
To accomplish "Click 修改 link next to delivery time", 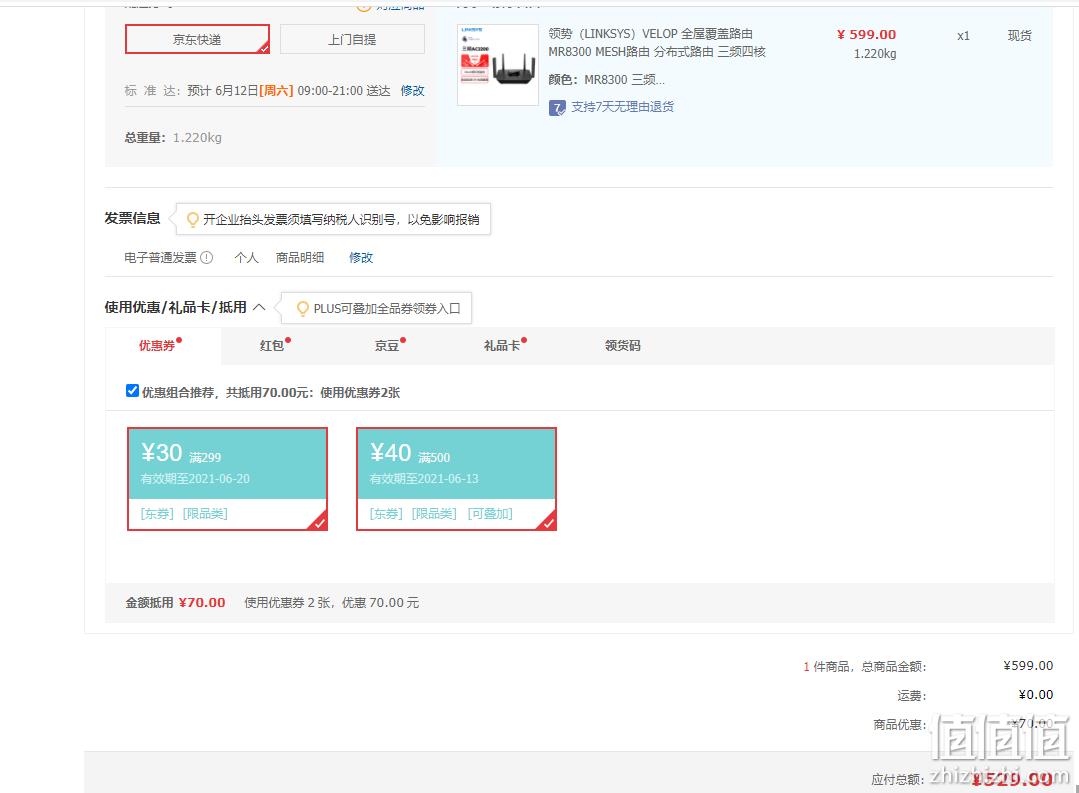I will click(412, 91).
